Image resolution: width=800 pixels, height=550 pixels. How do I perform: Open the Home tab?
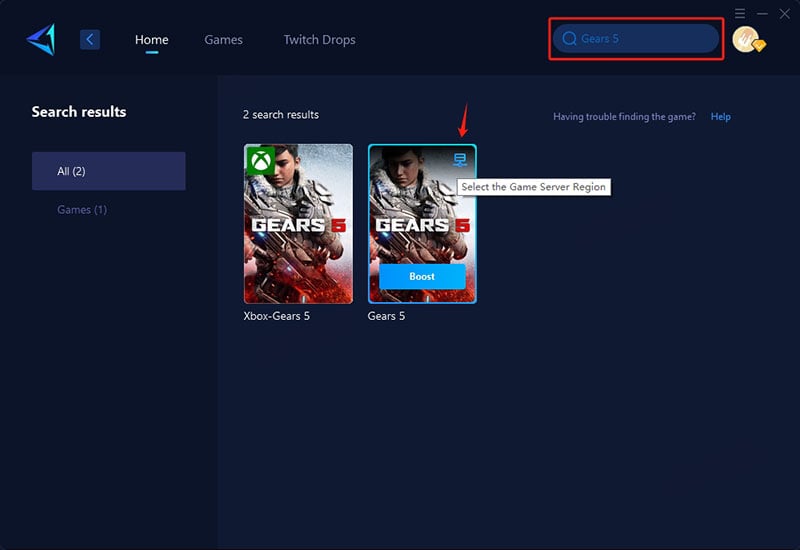coord(152,40)
